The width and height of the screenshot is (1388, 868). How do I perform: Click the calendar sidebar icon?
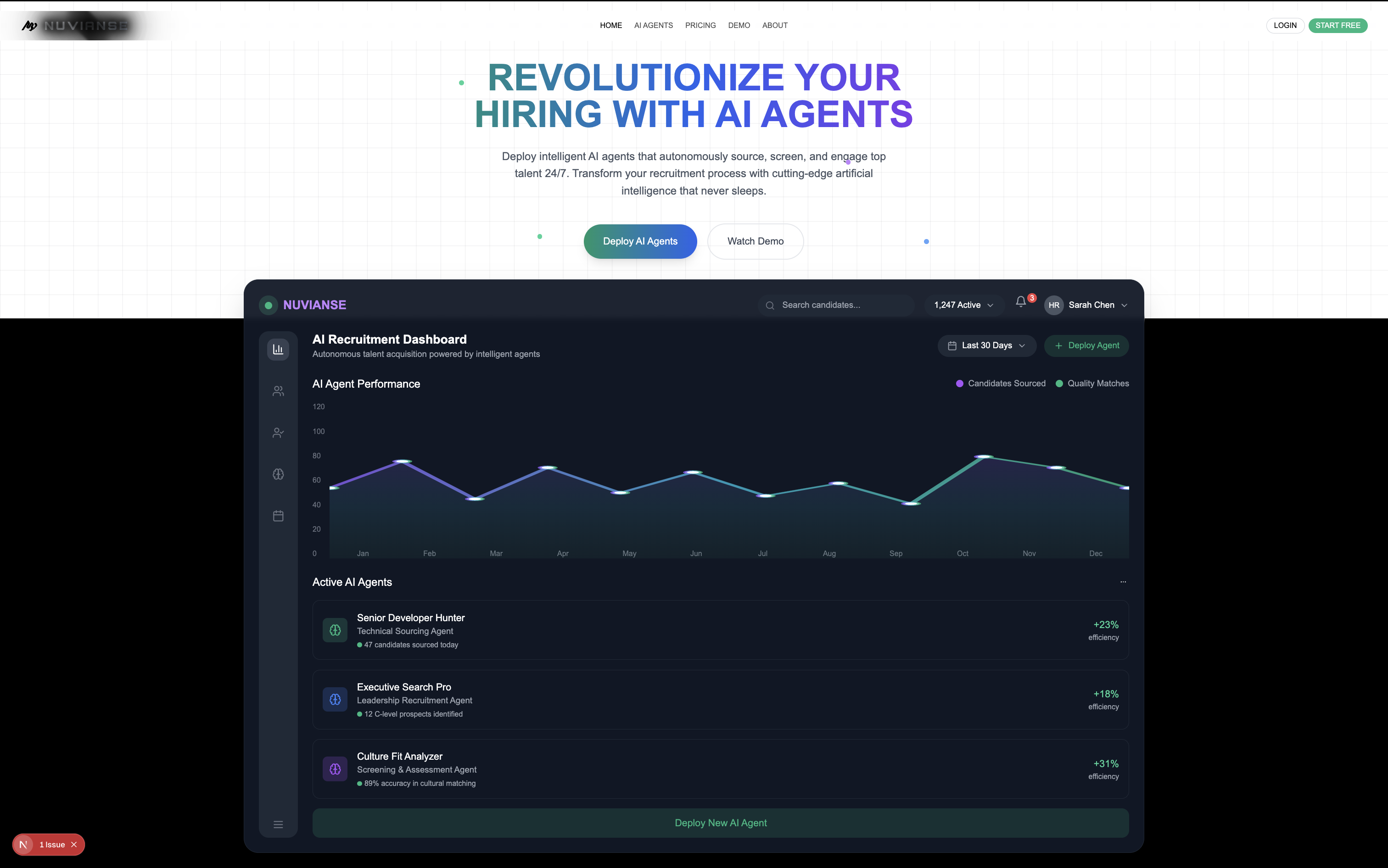(x=278, y=516)
